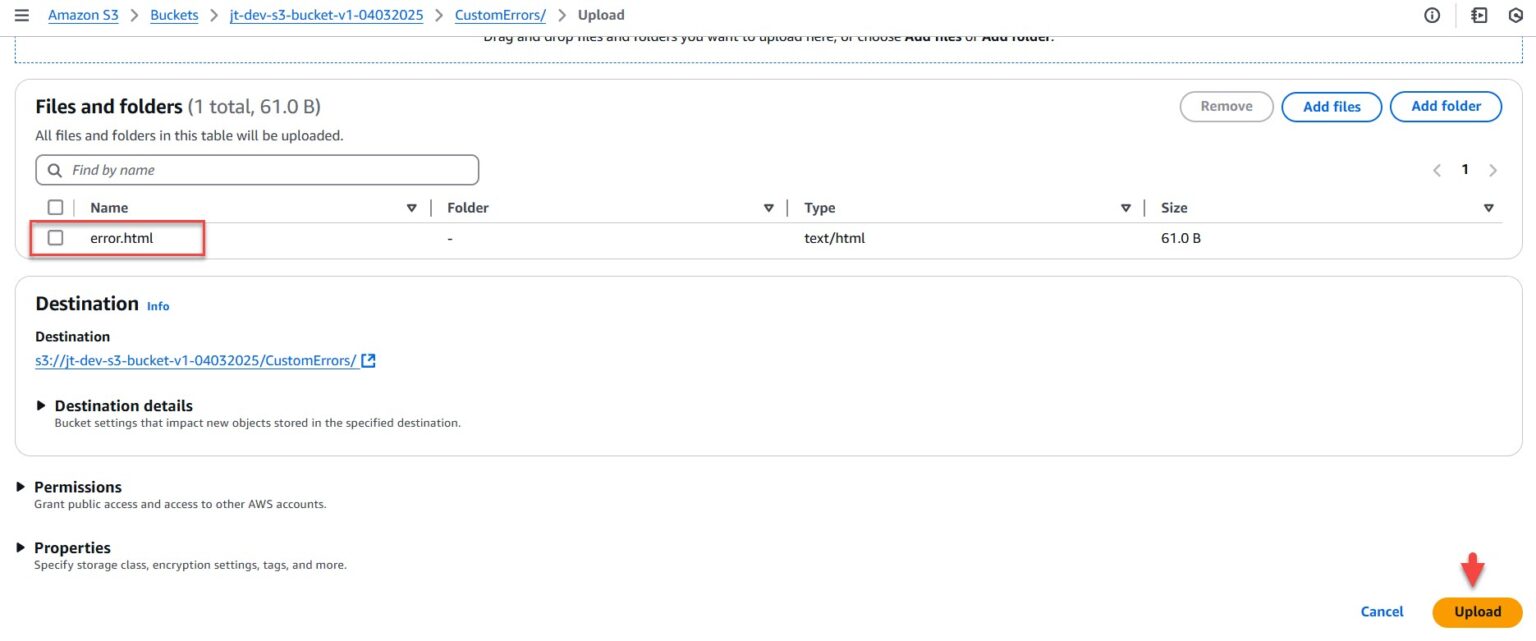The image size is (1536, 641).
Task: Click the magnifier in the Find by name box
Action: (54, 169)
